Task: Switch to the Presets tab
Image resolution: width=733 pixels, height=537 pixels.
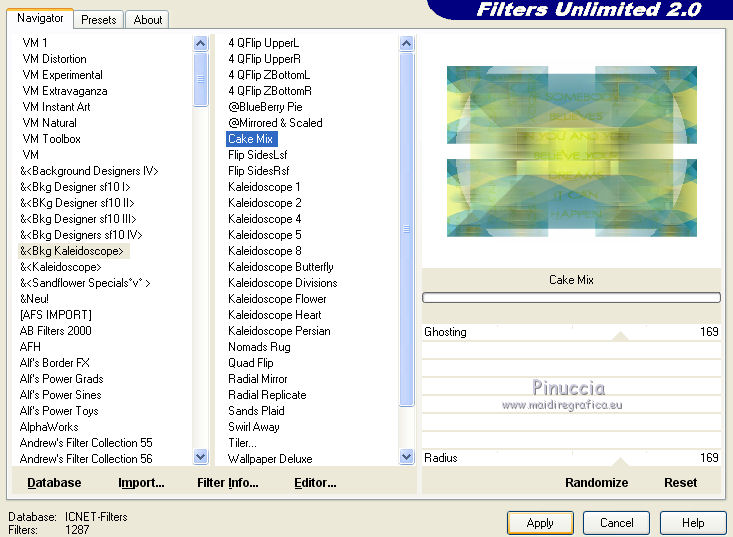Action: (x=98, y=20)
